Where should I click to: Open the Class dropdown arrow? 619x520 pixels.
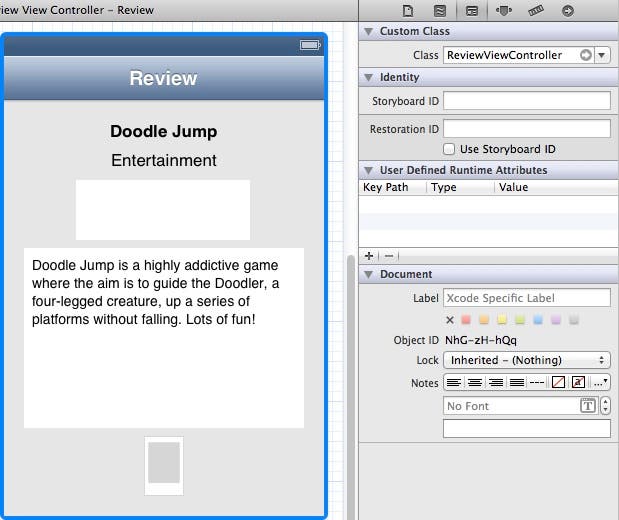(x=602, y=55)
